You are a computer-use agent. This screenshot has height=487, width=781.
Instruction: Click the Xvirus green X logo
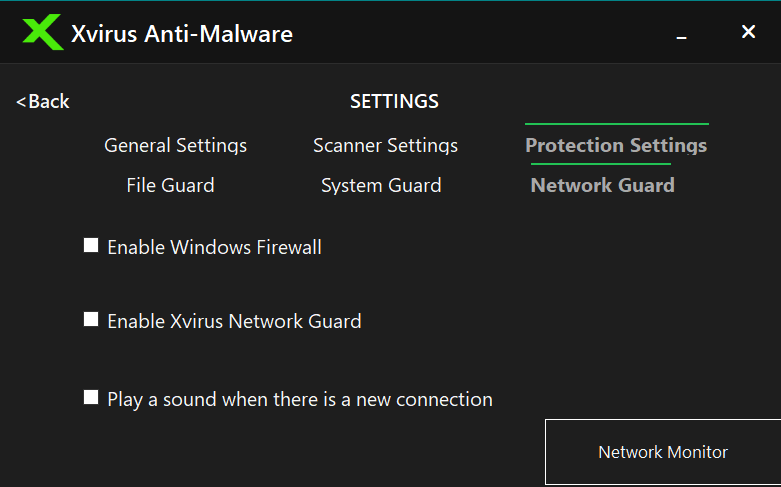tap(43, 32)
